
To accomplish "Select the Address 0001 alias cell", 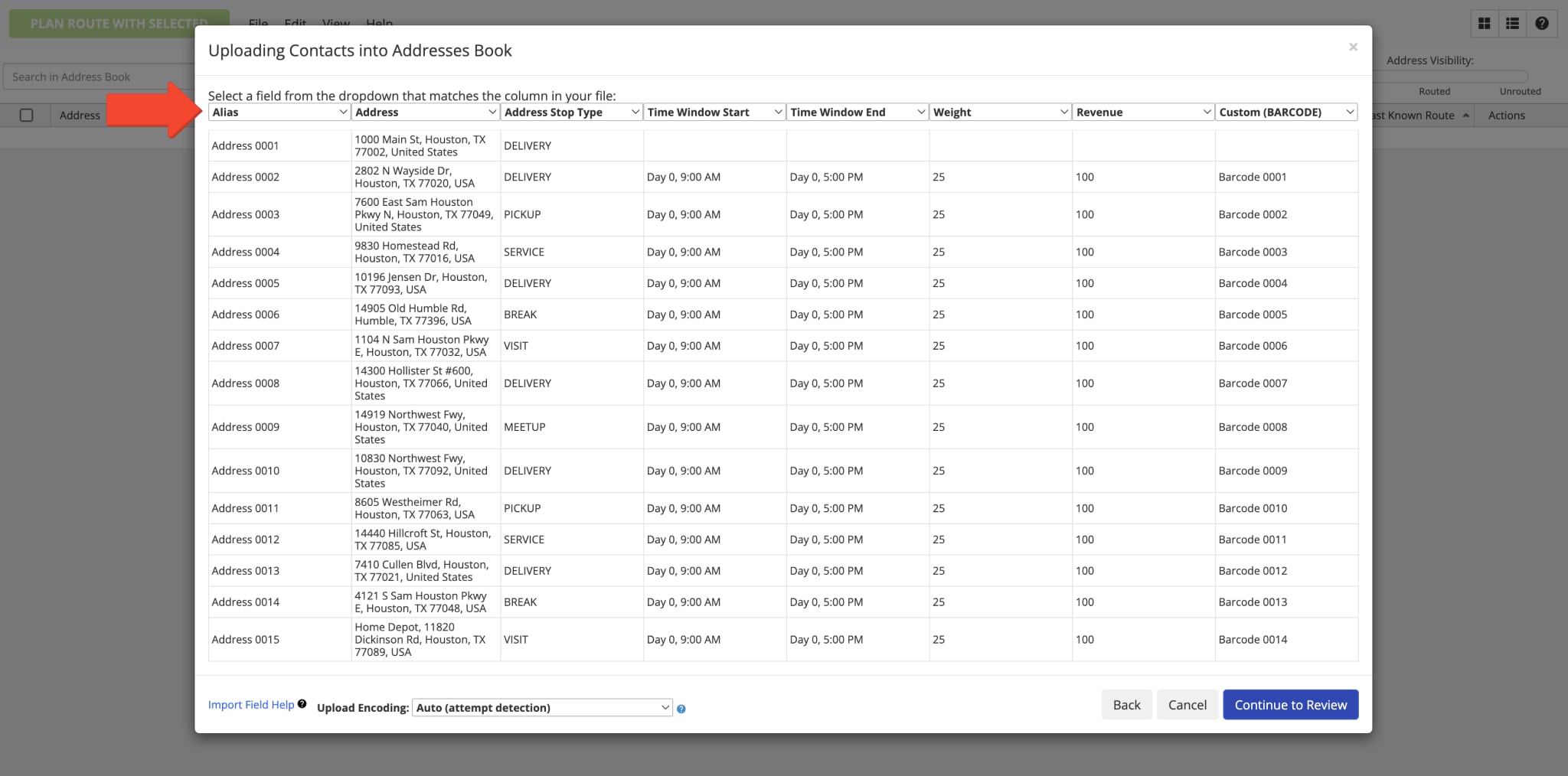I will [x=279, y=145].
